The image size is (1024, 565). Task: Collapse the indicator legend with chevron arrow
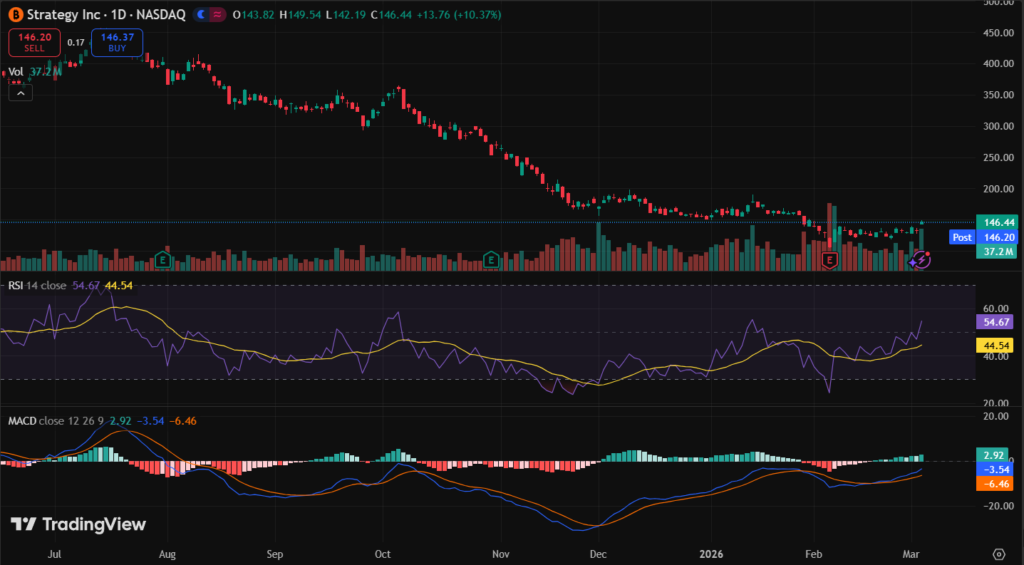point(20,92)
